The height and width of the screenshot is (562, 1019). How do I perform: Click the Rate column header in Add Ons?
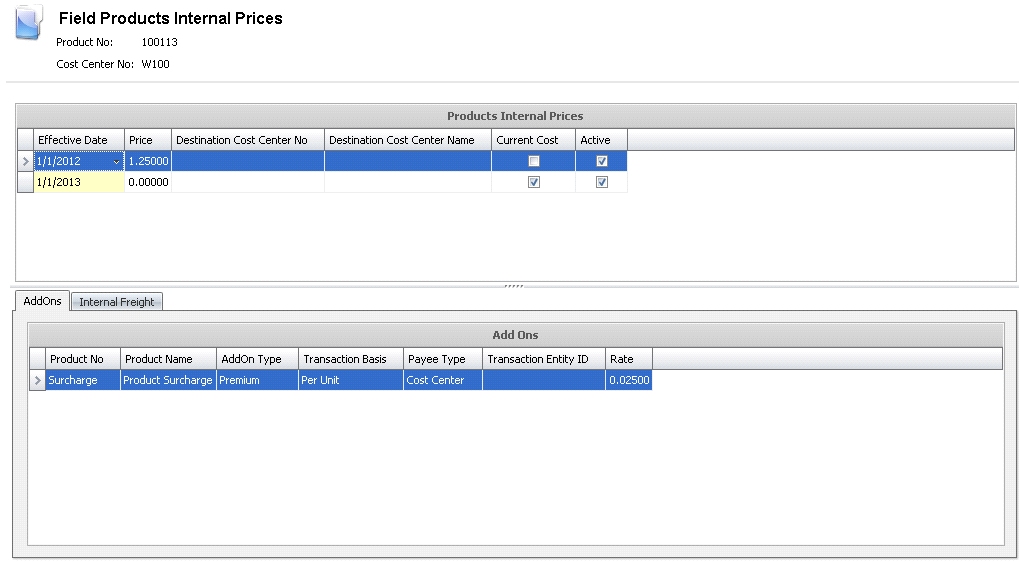point(629,359)
